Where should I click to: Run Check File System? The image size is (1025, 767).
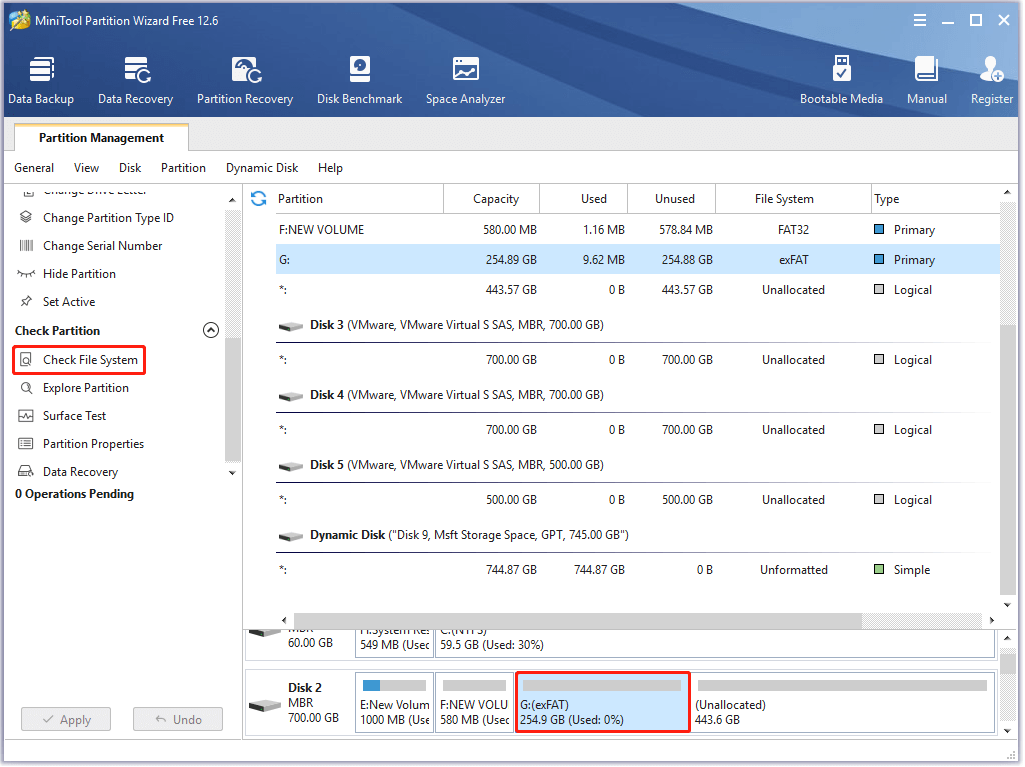coord(79,360)
